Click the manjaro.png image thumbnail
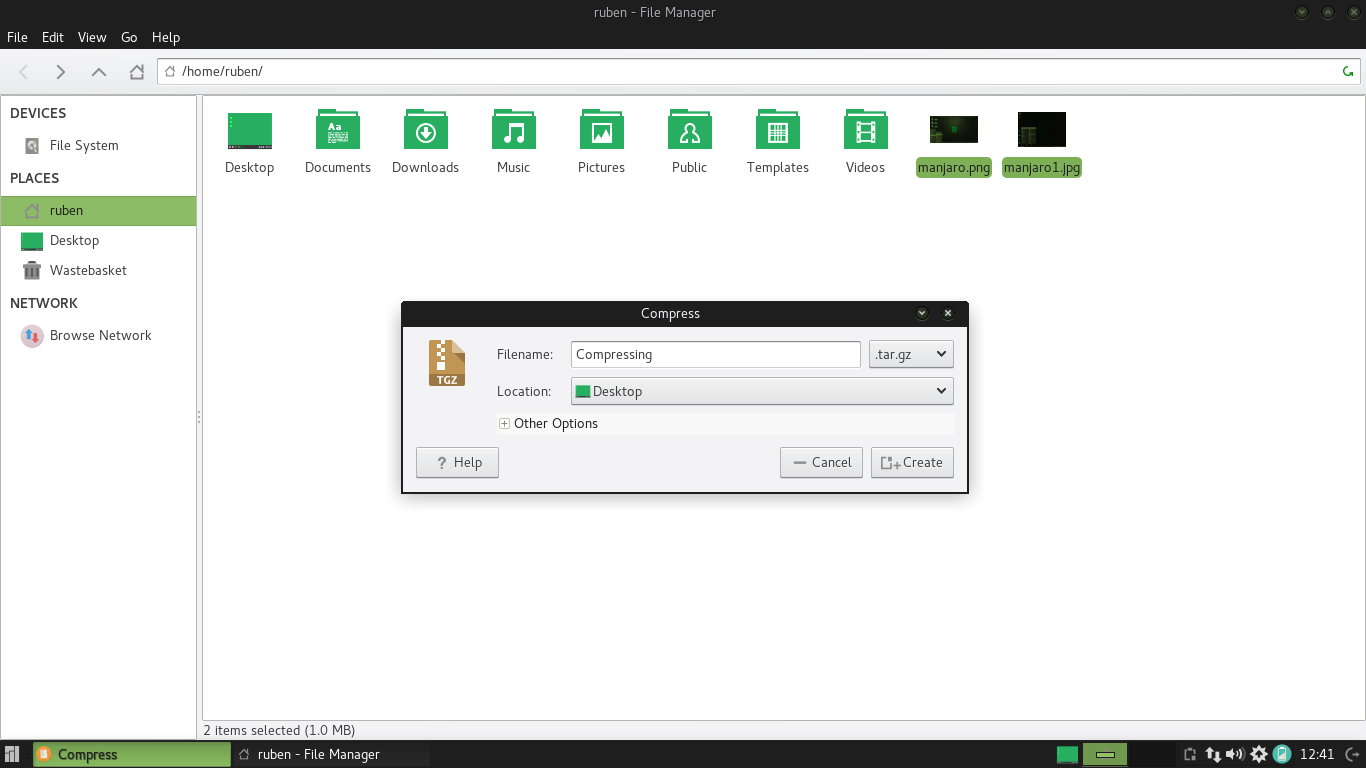 [x=953, y=129]
